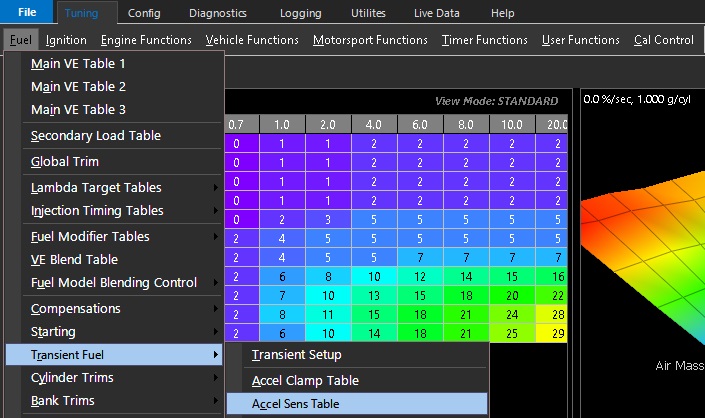
Task: Open the Accel Clamp Table
Action: [x=305, y=380]
